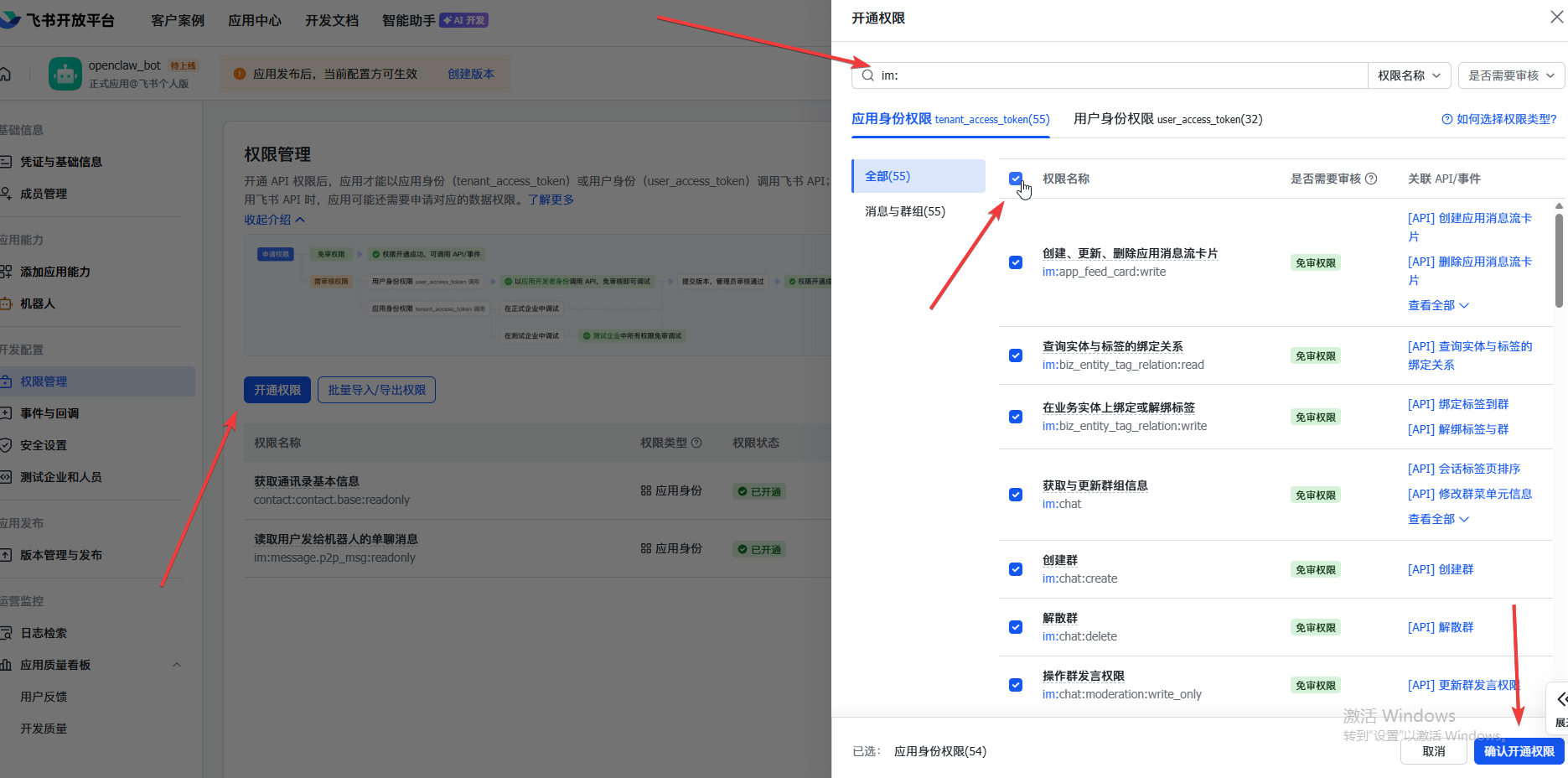The height and width of the screenshot is (778, 1568).
Task: Click the warning icon in the publish notice
Action: pos(240,74)
